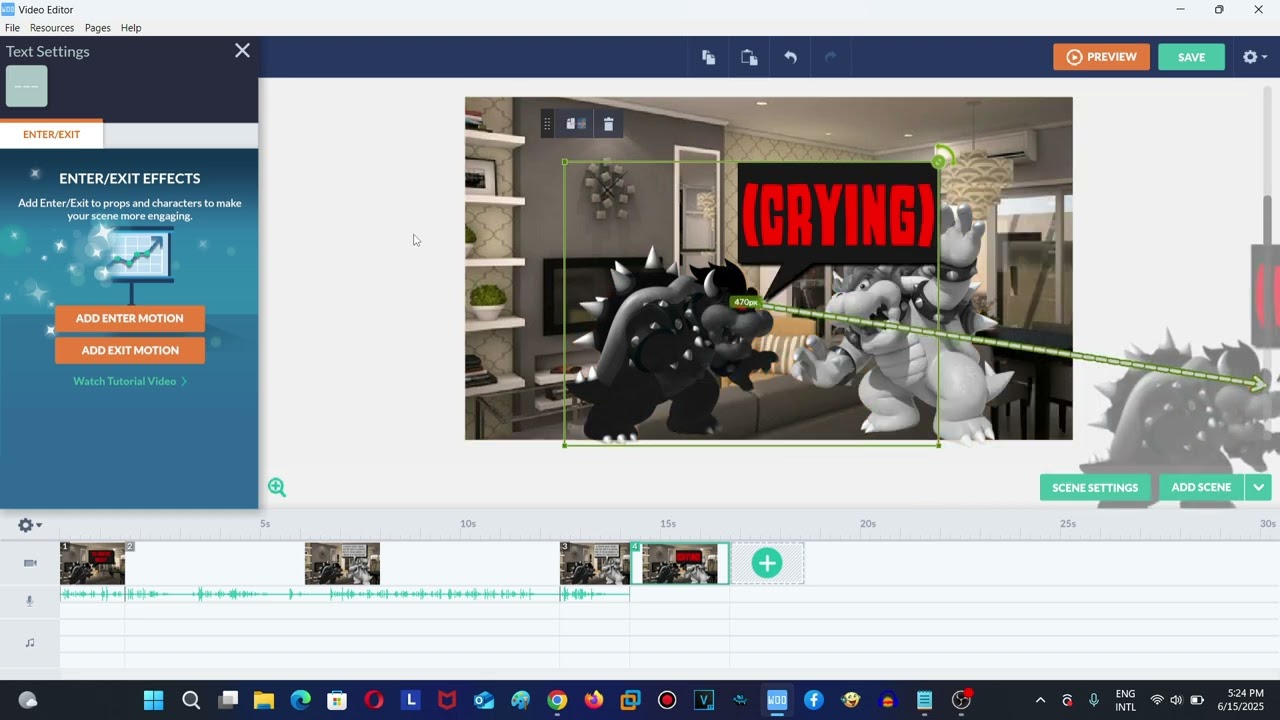Screen dimensions: 1280x720
Task: Open Outlook from taskbar
Action: pyautogui.click(x=484, y=700)
